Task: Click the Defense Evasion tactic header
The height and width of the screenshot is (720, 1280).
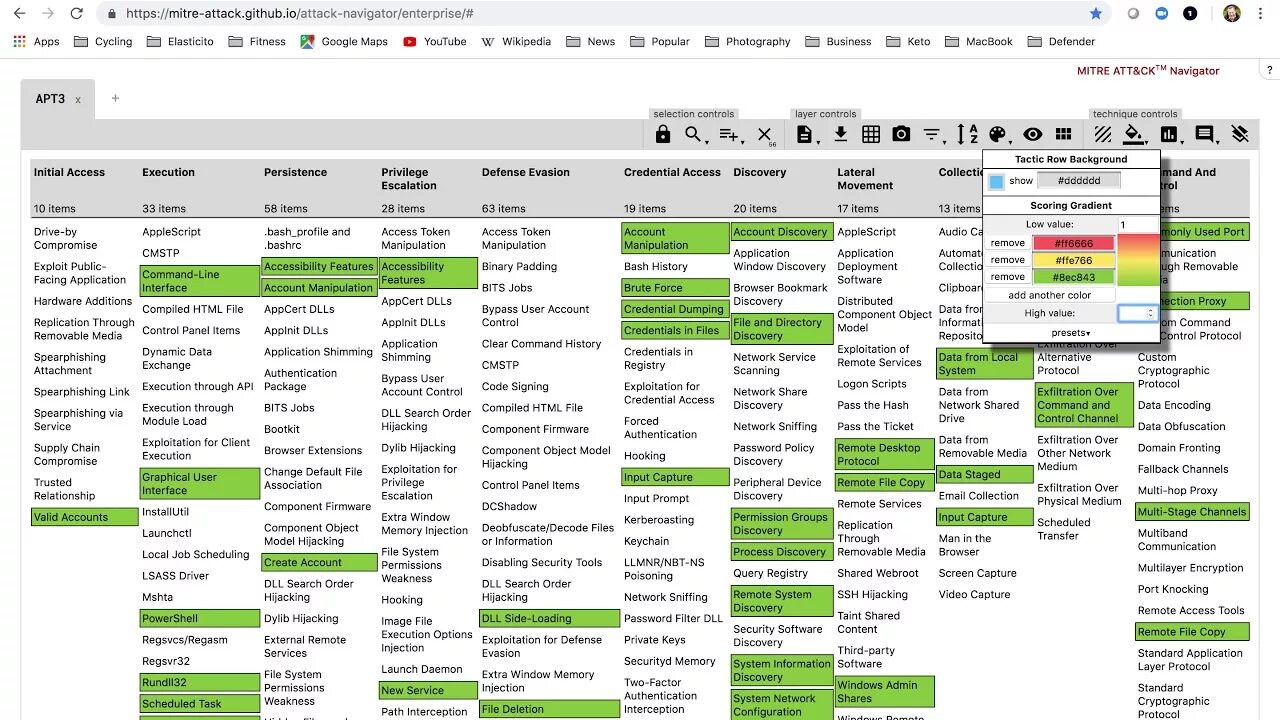Action: coord(526,172)
